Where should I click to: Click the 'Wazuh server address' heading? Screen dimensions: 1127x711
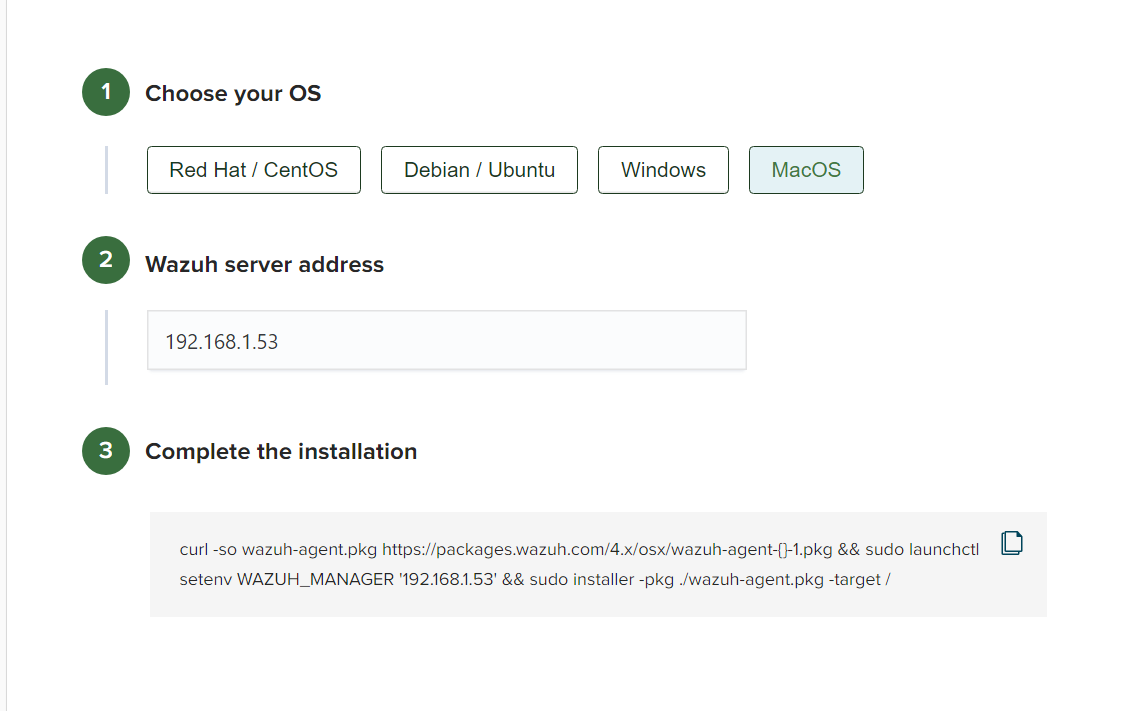click(264, 264)
